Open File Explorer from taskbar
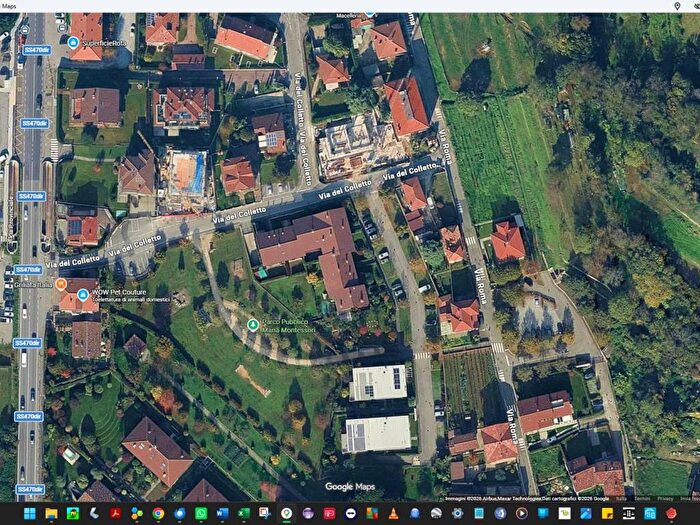The height and width of the screenshot is (525, 700). [51, 513]
